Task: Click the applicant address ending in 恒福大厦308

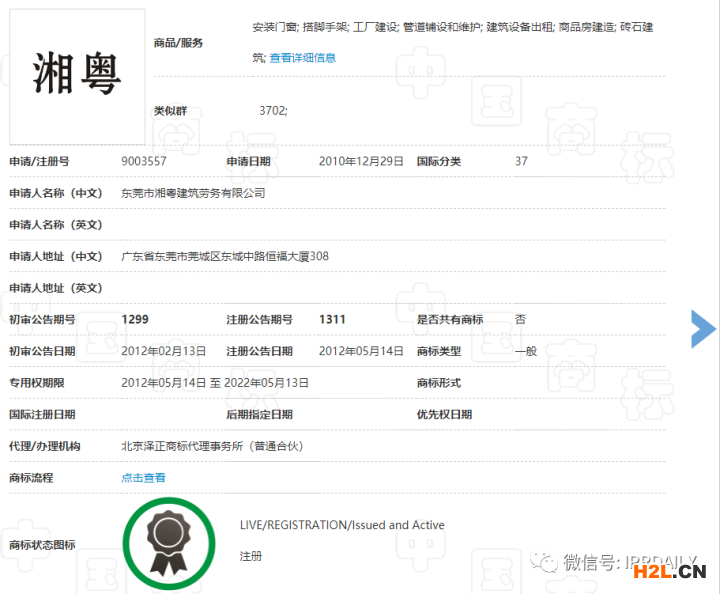Action: [224, 256]
